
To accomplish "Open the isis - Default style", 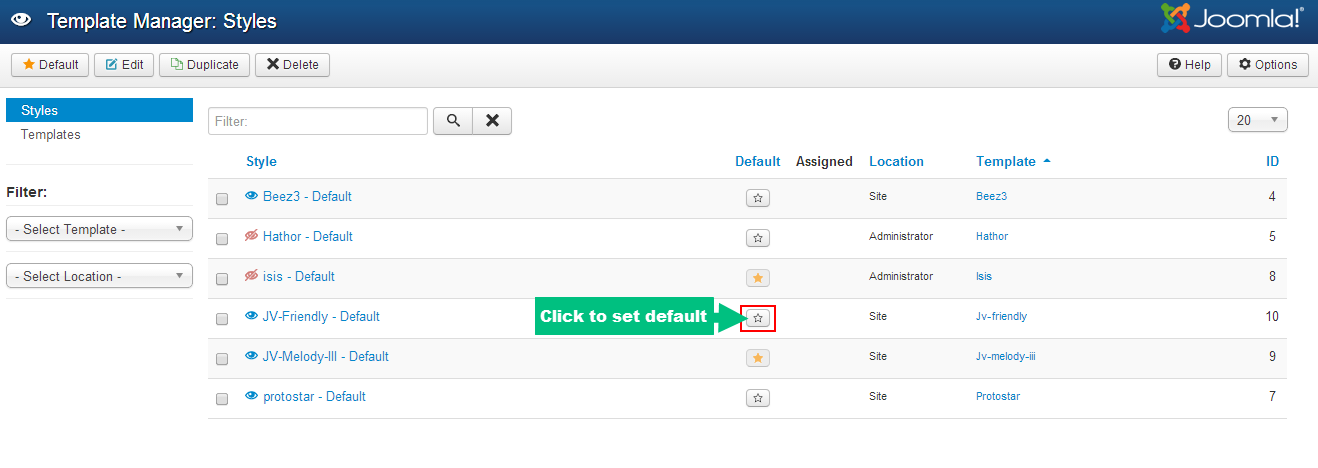I will point(299,276).
